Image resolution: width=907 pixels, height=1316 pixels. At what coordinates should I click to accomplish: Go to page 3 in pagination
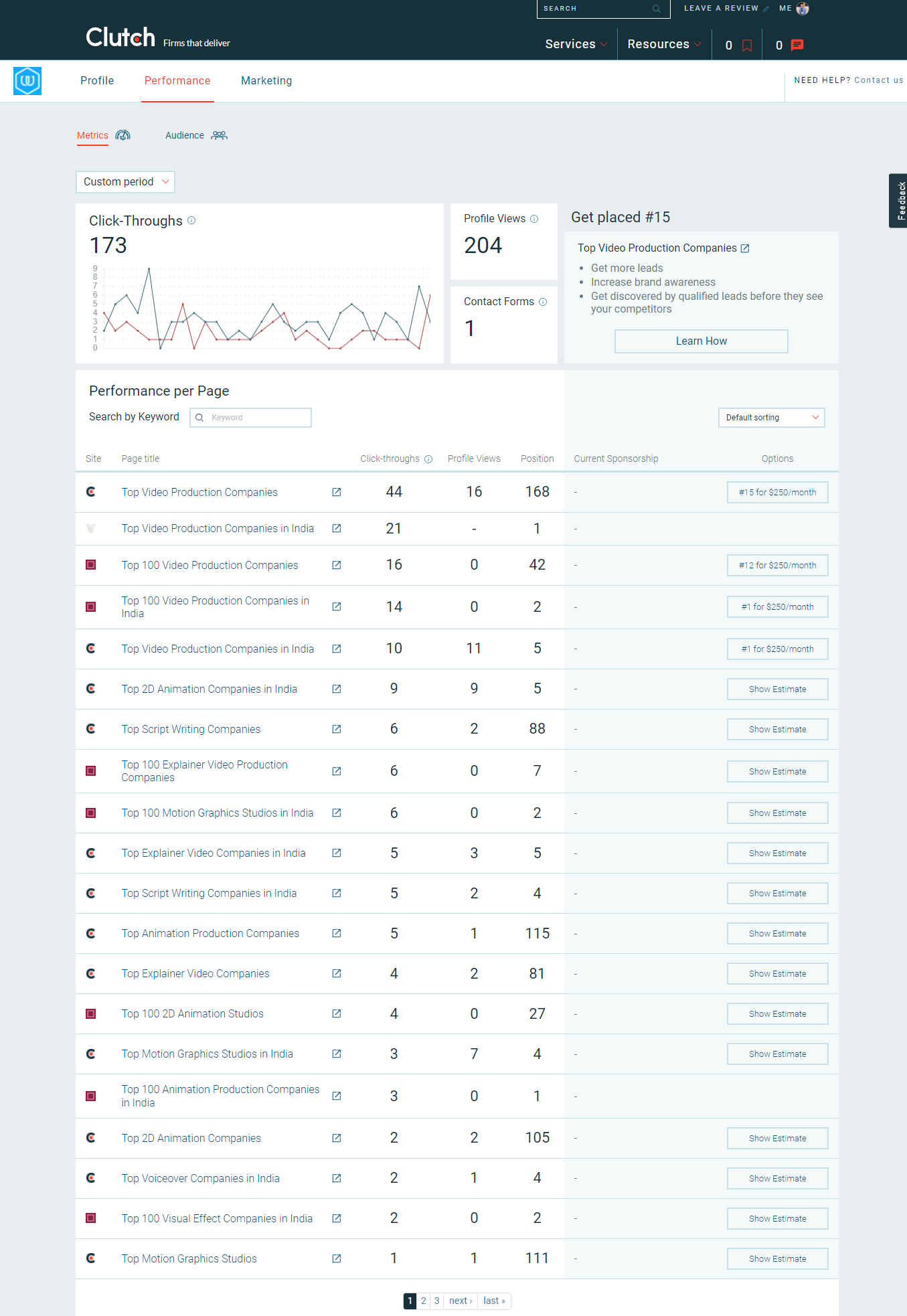click(436, 1301)
